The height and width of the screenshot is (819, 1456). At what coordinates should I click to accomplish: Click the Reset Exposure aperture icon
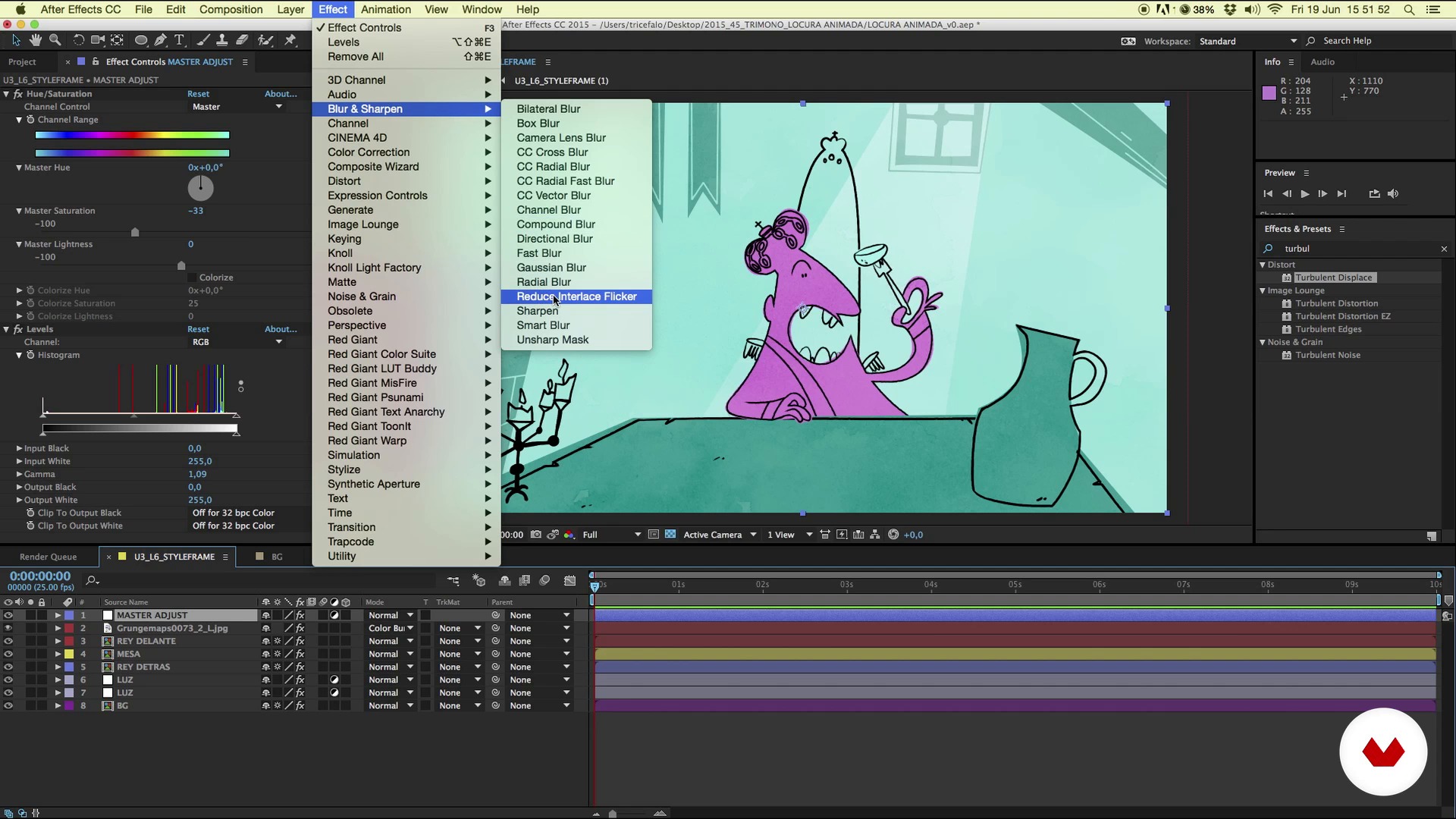click(x=893, y=535)
